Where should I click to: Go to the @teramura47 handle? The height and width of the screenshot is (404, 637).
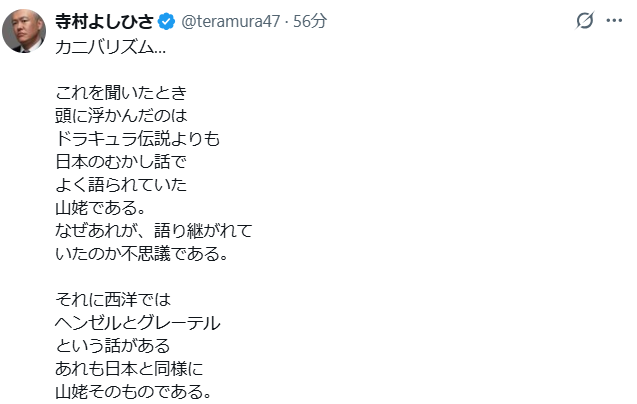(229, 21)
